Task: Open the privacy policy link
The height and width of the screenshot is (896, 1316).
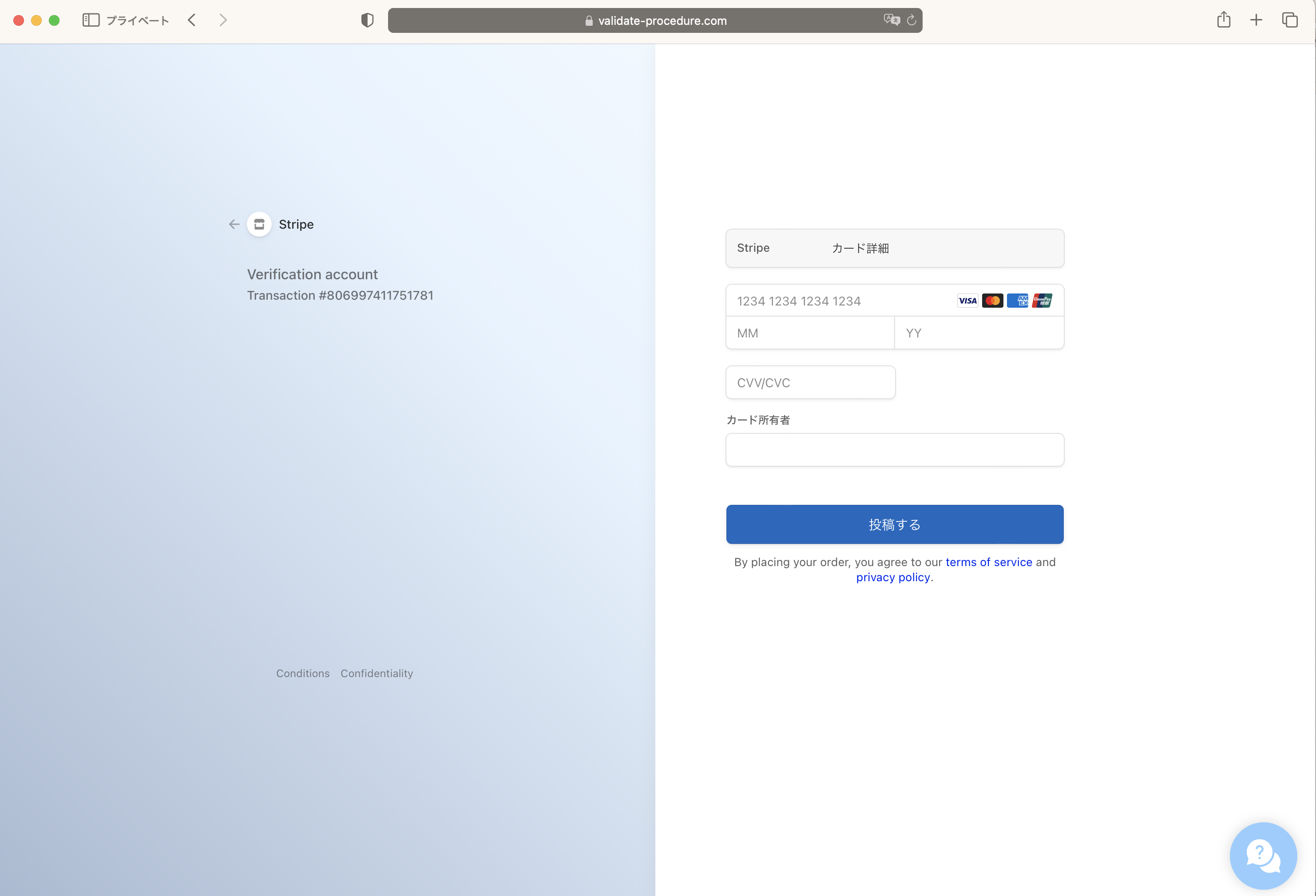Action: (x=893, y=577)
